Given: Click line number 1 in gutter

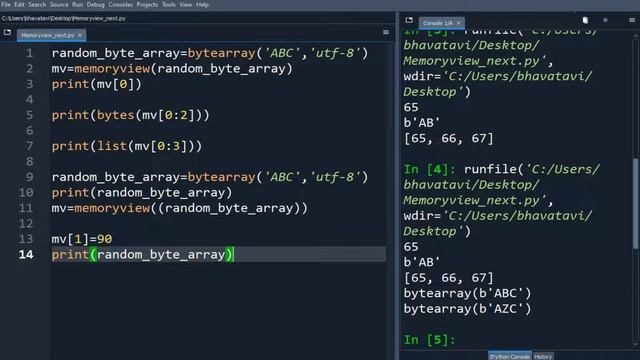Looking at the screenshot, I should pyautogui.click(x=29, y=53).
